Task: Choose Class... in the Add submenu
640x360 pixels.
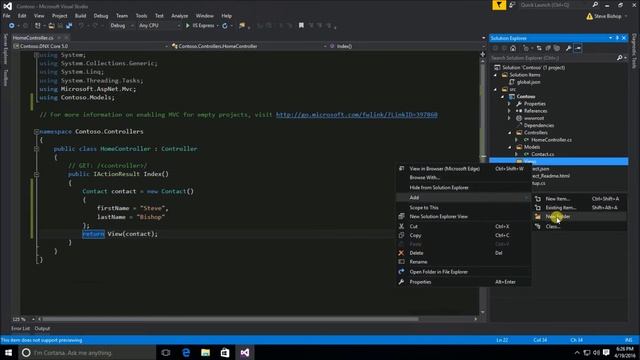Action: tap(579, 227)
